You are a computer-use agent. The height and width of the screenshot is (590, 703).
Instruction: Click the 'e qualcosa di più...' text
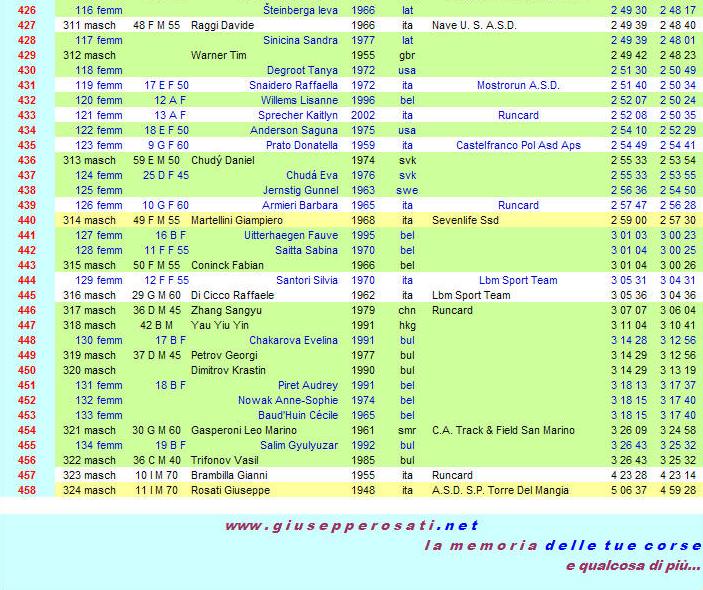click(631, 566)
